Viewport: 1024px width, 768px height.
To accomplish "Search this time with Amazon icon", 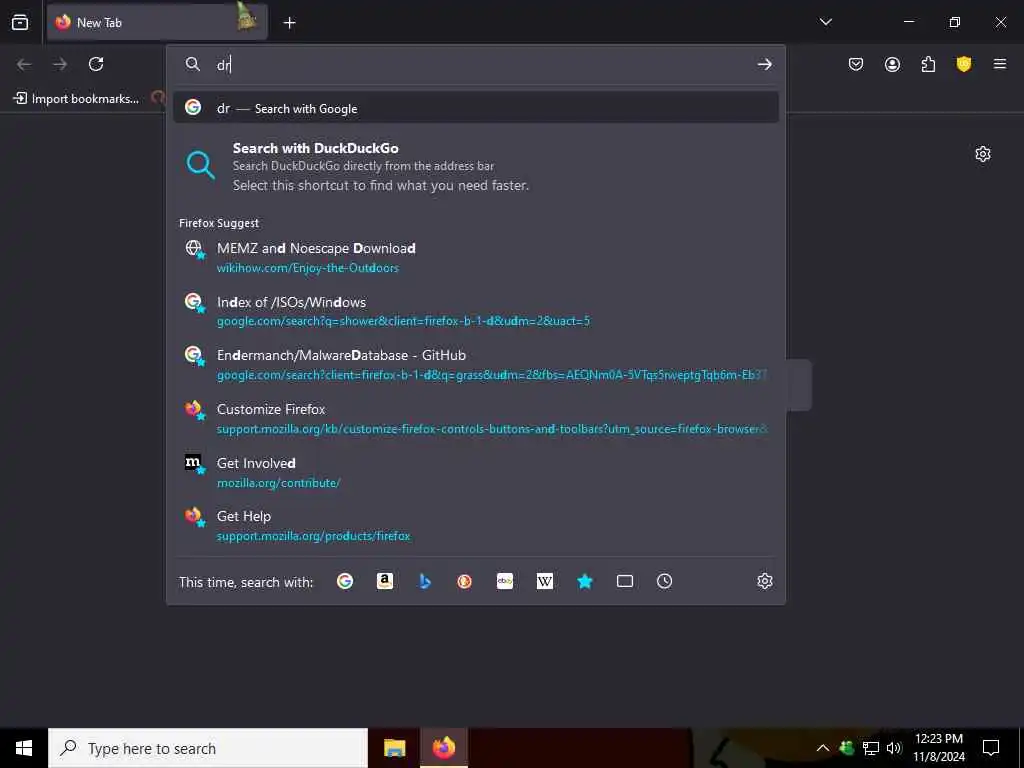I will [x=385, y=581].
